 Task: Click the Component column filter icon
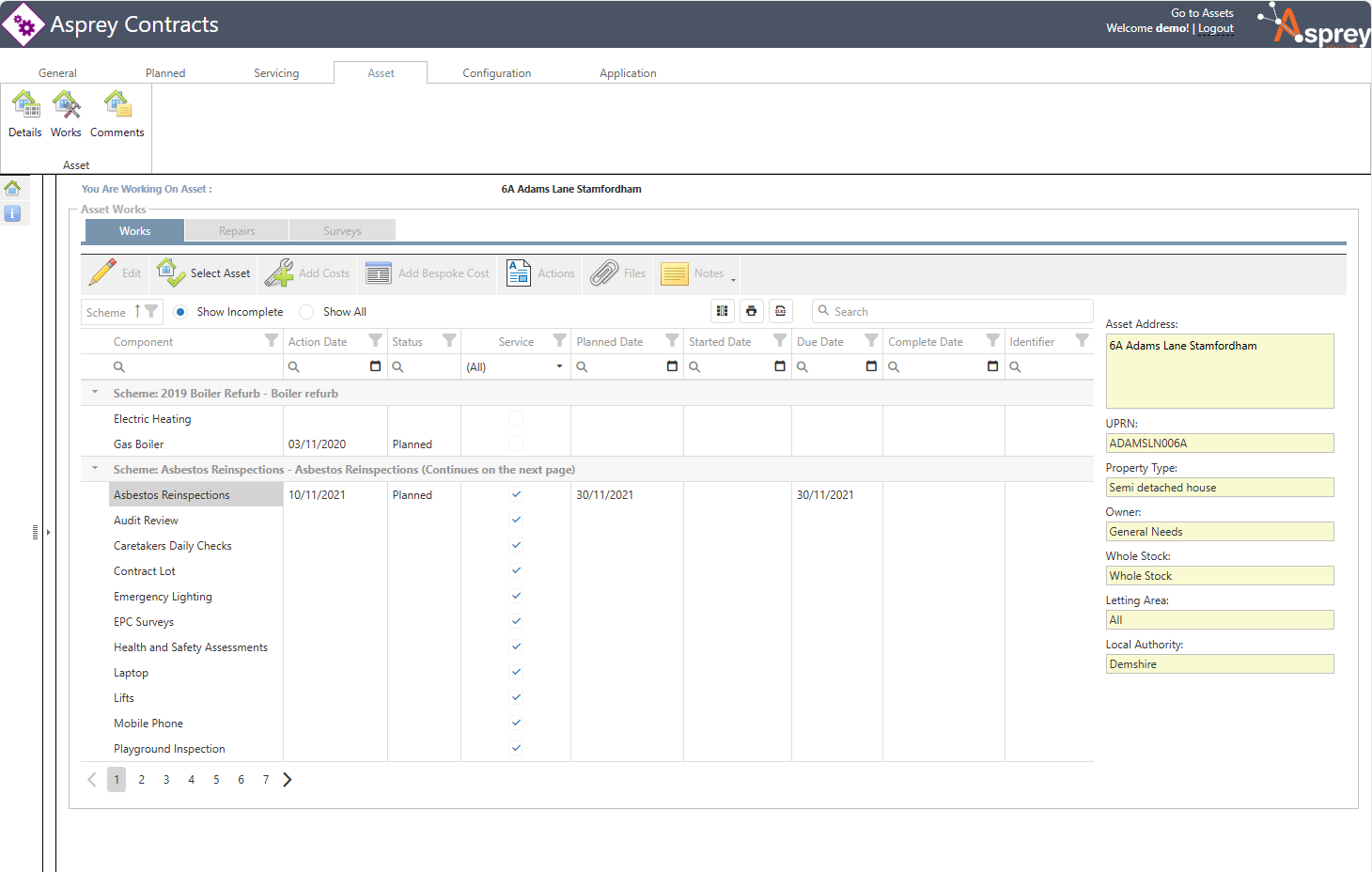pyautogui.click(x=272, y=340)
